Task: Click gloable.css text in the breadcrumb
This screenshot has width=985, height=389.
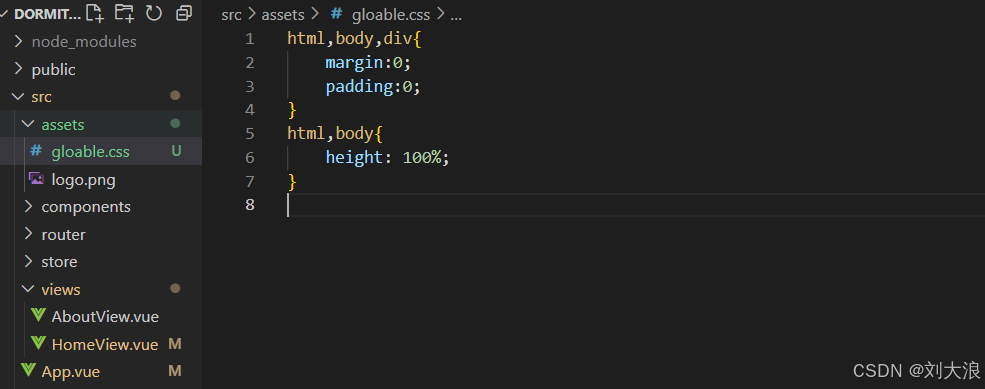Action: (x=391, y=15)
